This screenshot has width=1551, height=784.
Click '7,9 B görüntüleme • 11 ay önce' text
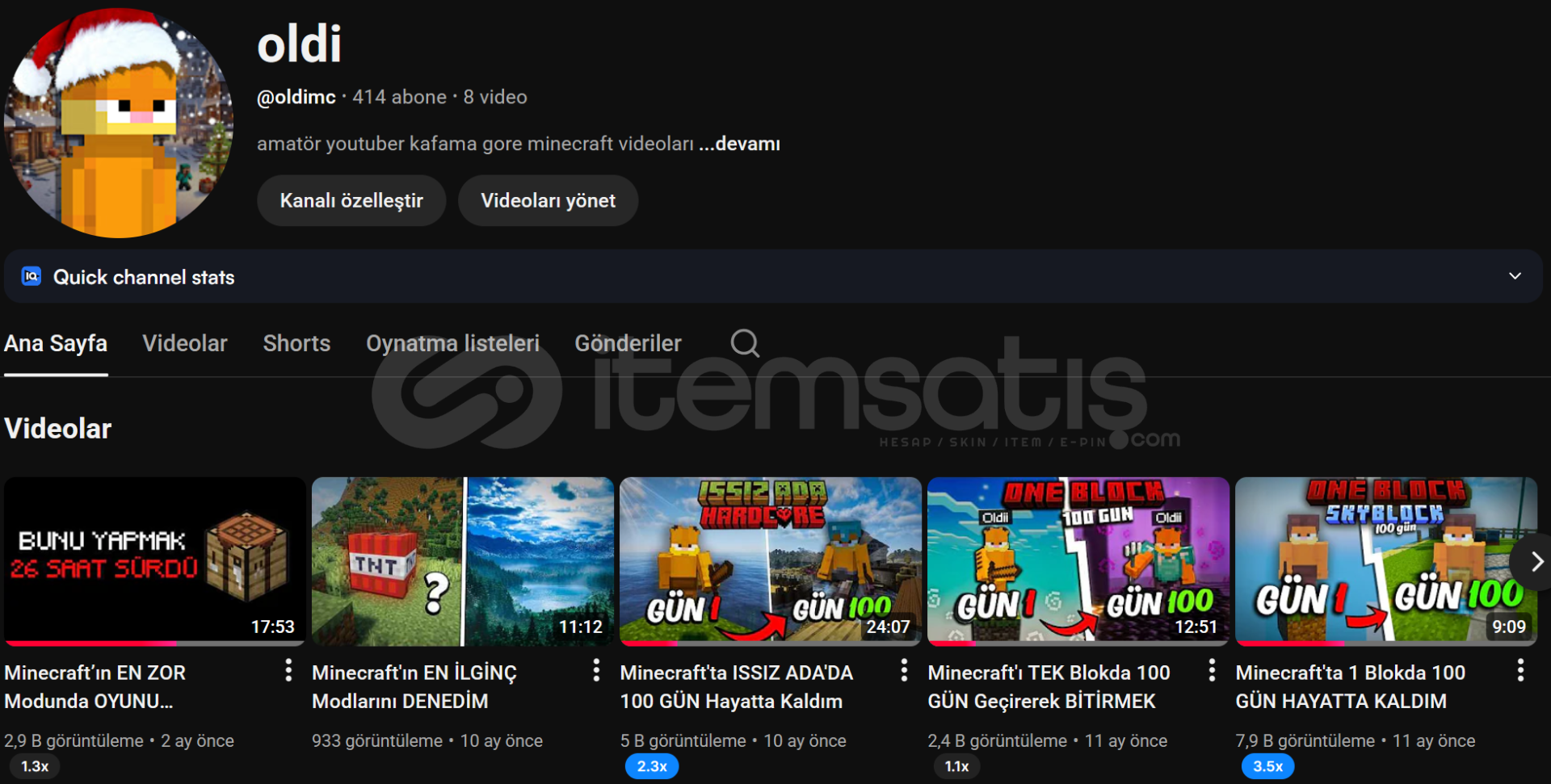point(1355,740)
